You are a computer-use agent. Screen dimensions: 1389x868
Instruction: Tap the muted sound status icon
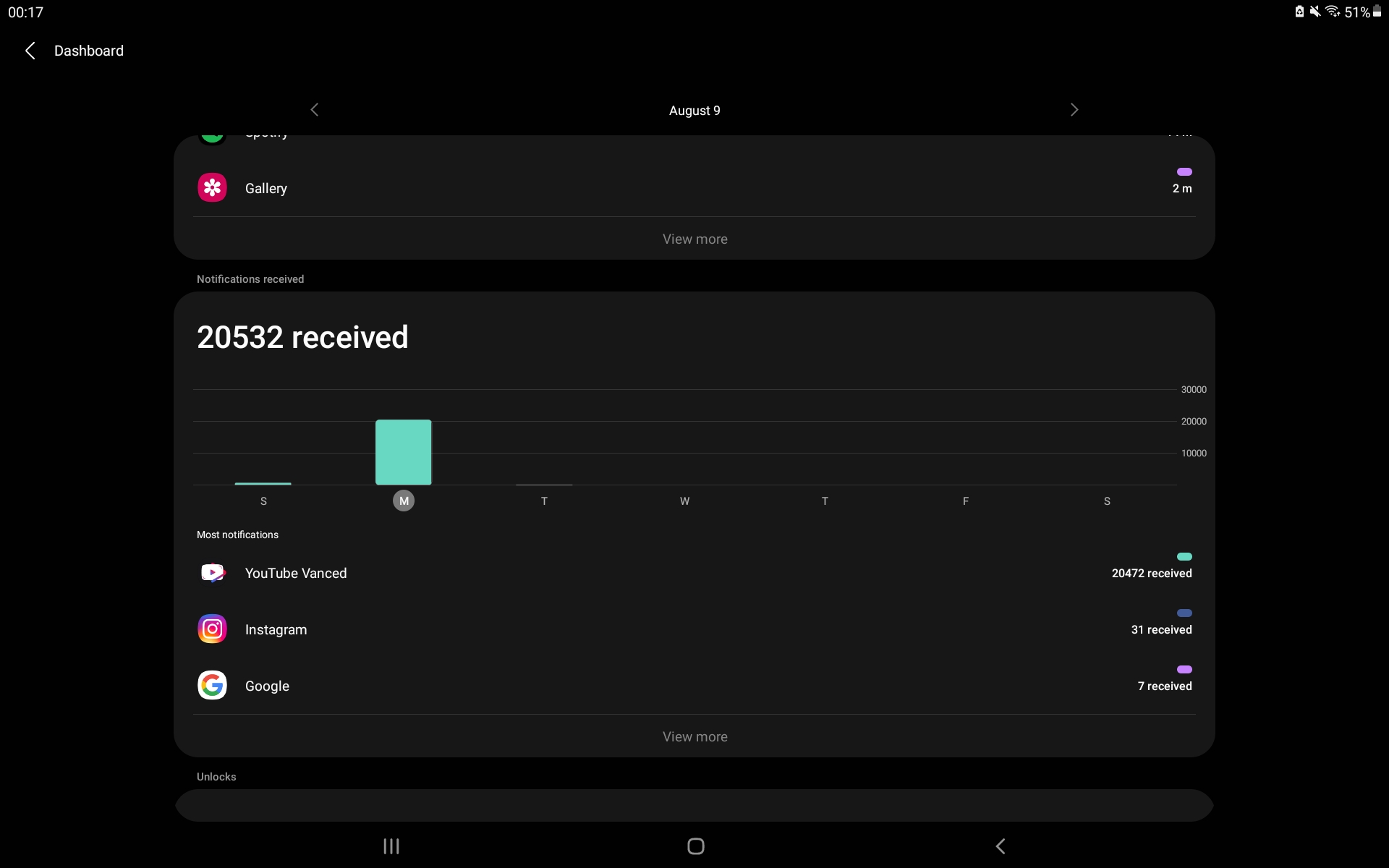click(x=1314, y=11)
